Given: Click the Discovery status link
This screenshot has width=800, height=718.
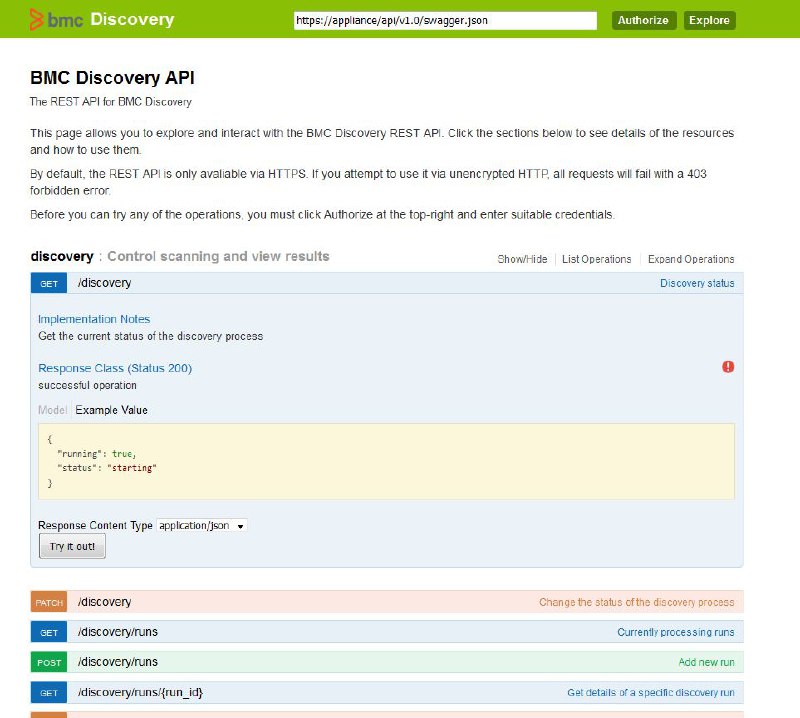Looking at the screenshot, I should pos(697,283).
